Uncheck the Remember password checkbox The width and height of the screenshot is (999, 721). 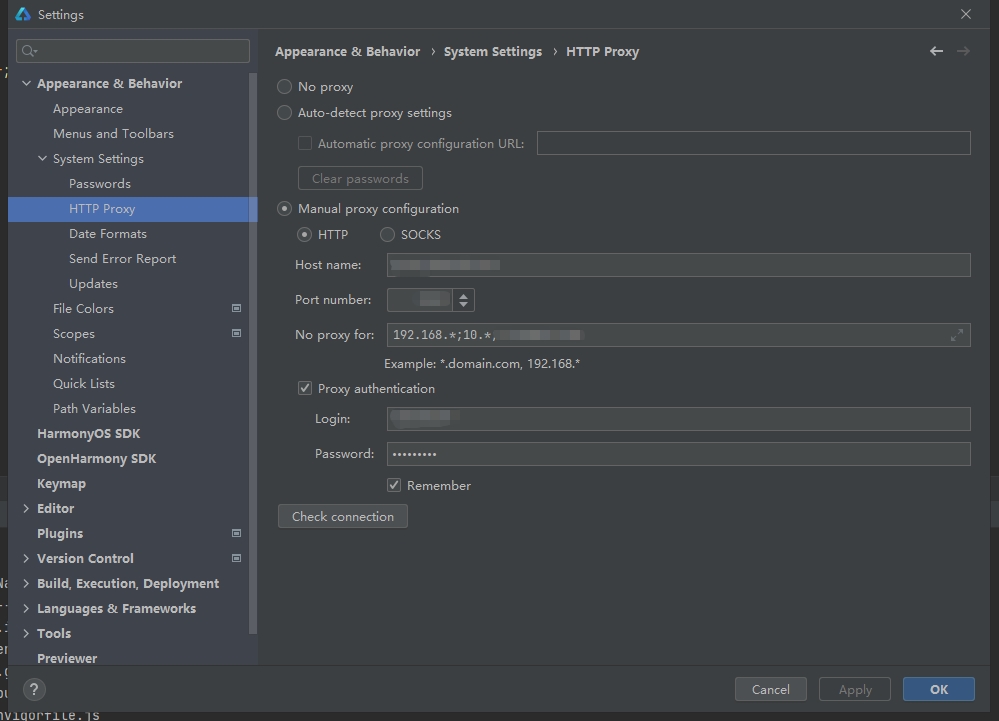(394, 485)
